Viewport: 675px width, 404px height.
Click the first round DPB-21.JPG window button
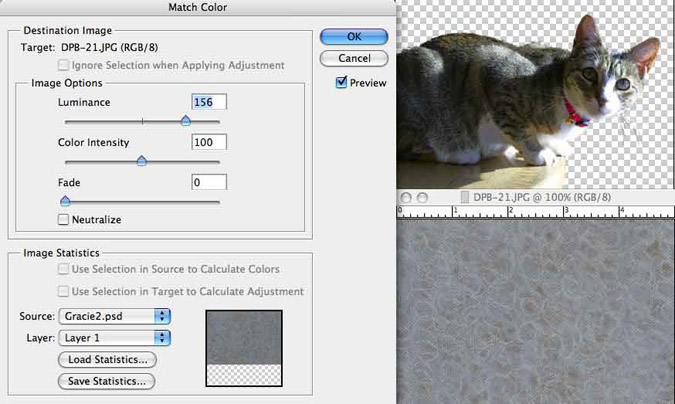406,197
